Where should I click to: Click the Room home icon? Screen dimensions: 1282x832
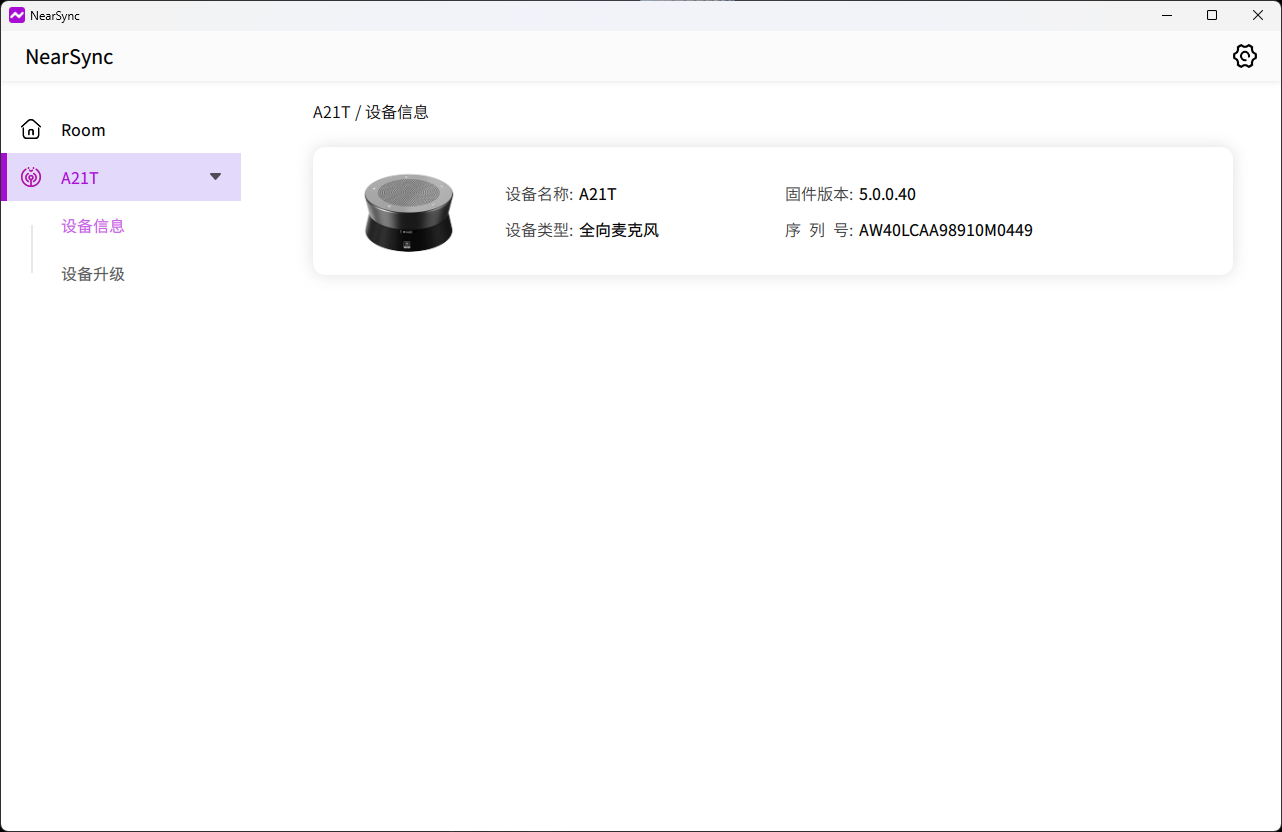pos(31,130)
